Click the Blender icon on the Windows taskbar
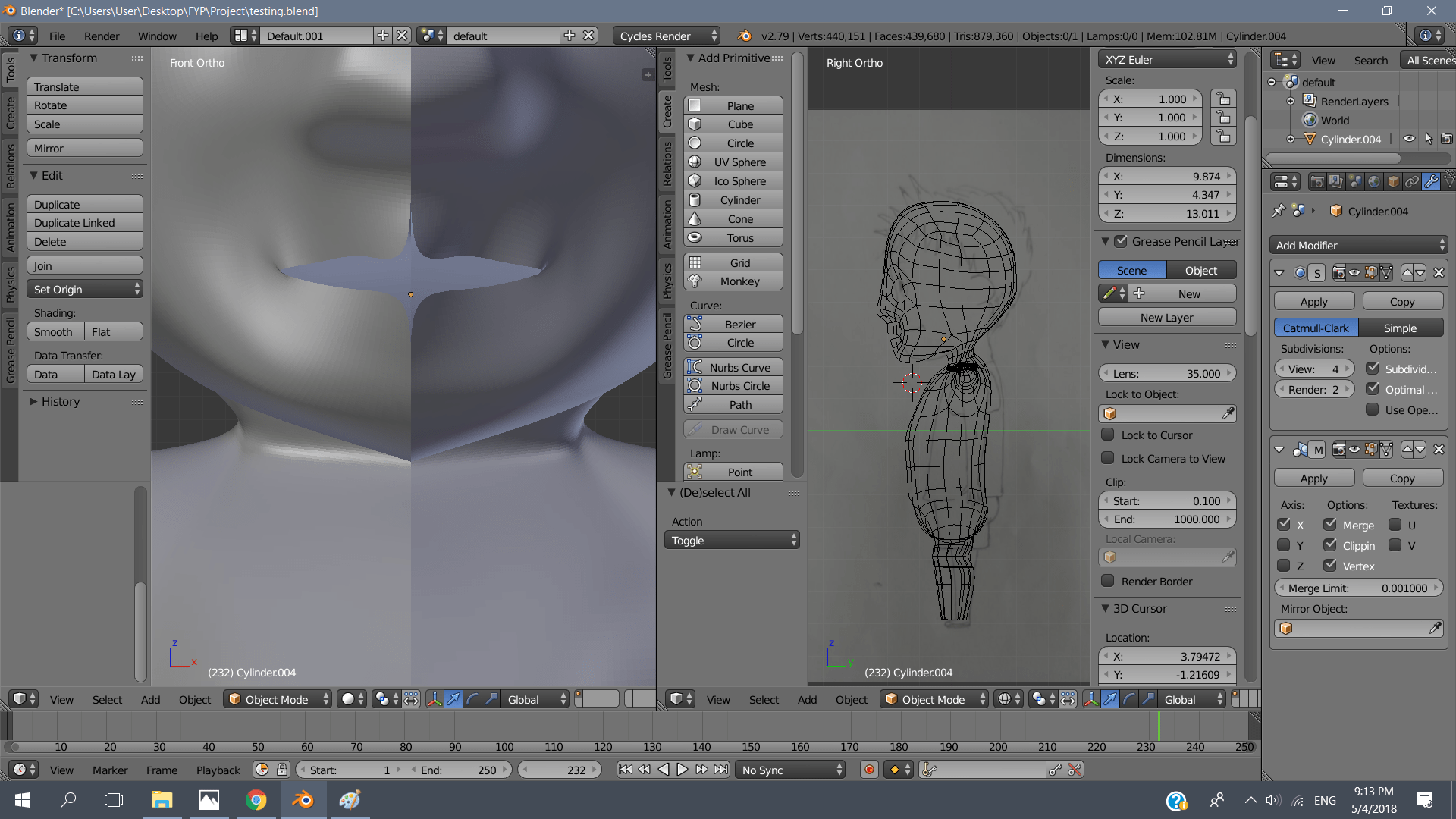 tap(303, 800)
